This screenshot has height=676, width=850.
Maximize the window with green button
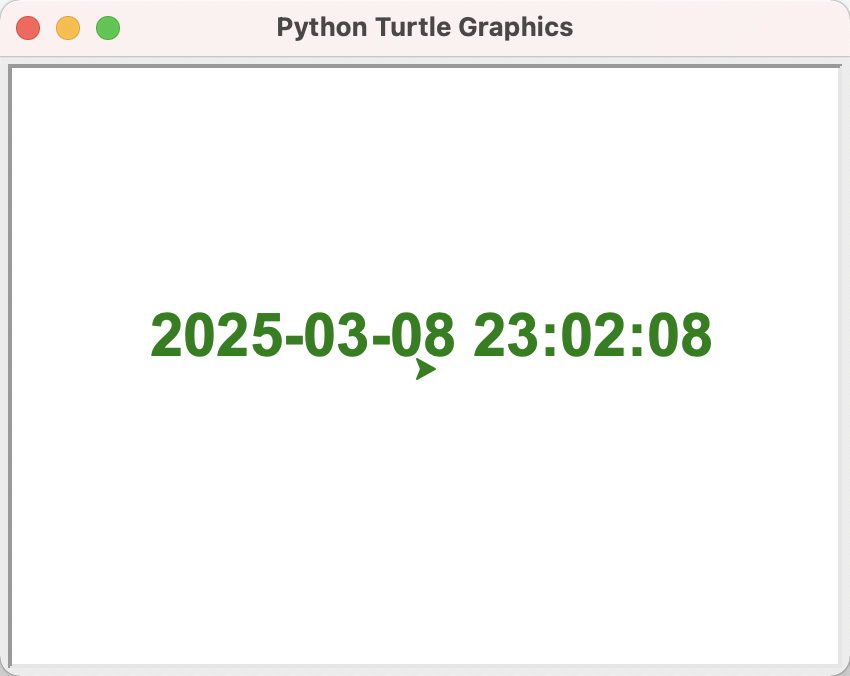pos(108,28)
